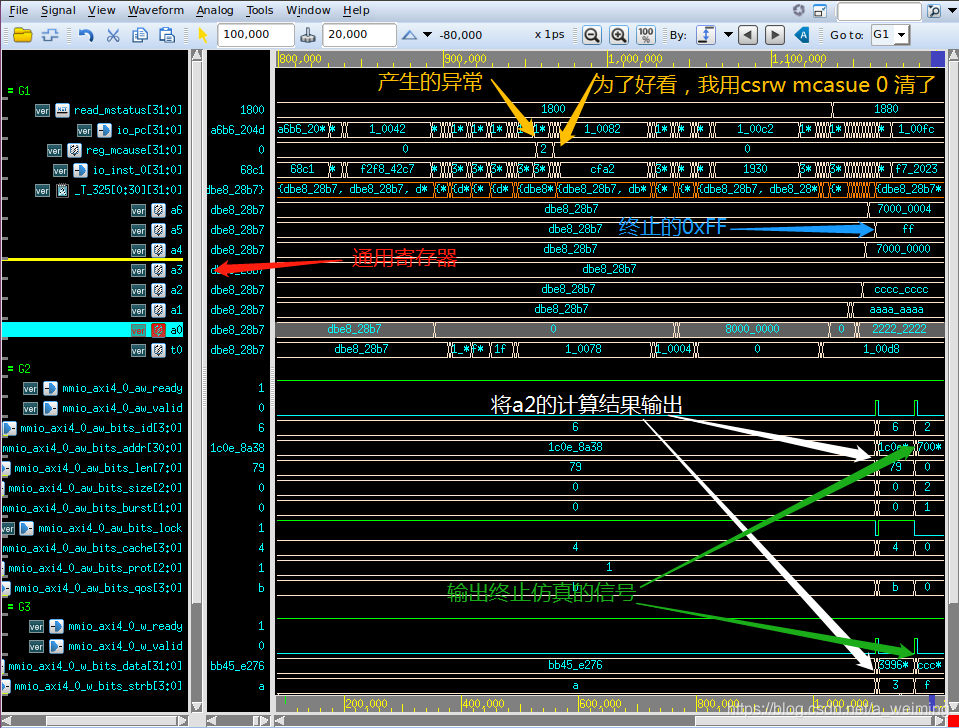Screen dimensions: 959x728
Task: Select signal reg_mcause[31:0]
Action: click(x=134, y=150)
